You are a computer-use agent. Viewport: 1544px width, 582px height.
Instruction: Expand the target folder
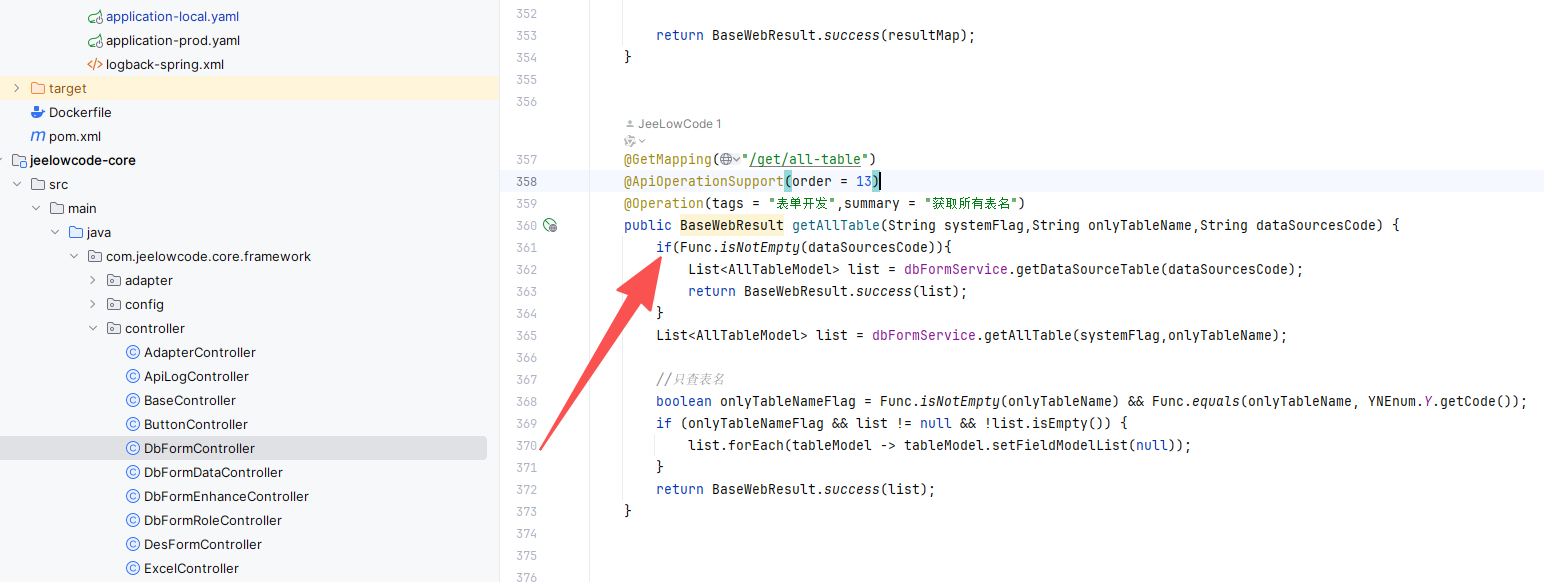click(16, 89)
